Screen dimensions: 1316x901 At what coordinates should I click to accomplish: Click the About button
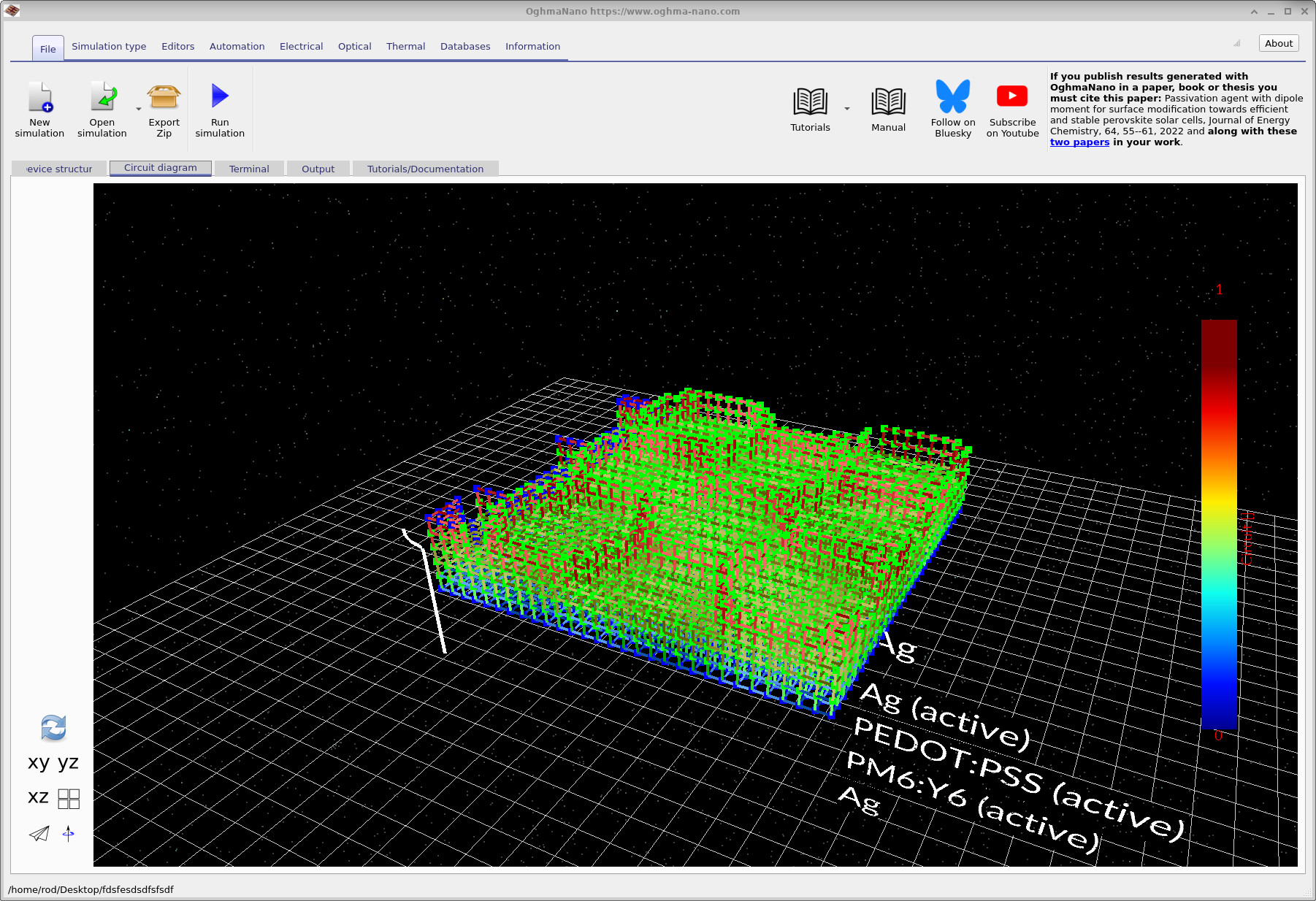pyautogui.click(x=1278, y=43)
